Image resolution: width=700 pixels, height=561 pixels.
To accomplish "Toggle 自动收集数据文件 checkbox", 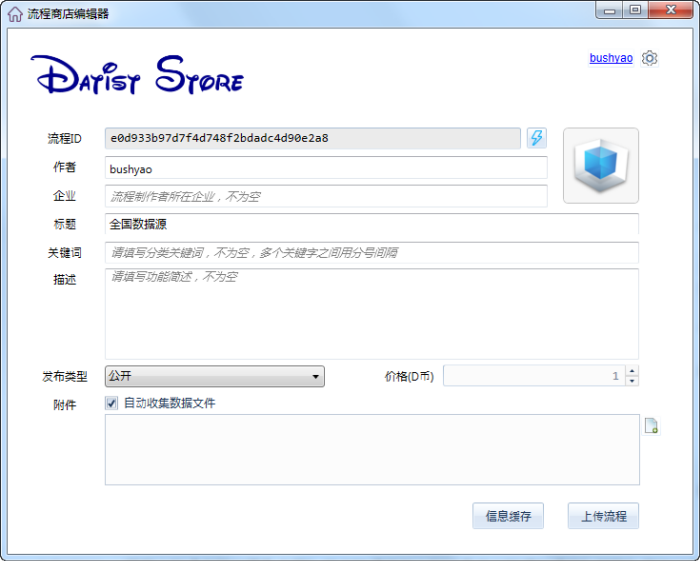I will point(112,403).
